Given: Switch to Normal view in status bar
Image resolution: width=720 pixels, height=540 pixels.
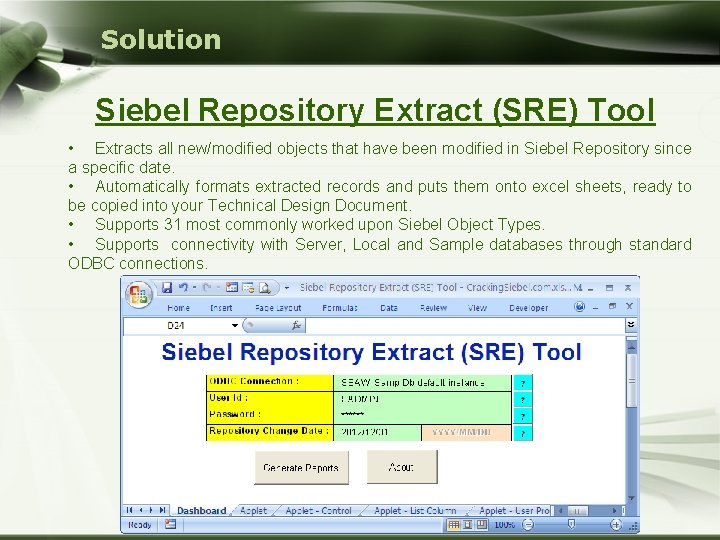Looking at the screenshot, I should [454, 524].
